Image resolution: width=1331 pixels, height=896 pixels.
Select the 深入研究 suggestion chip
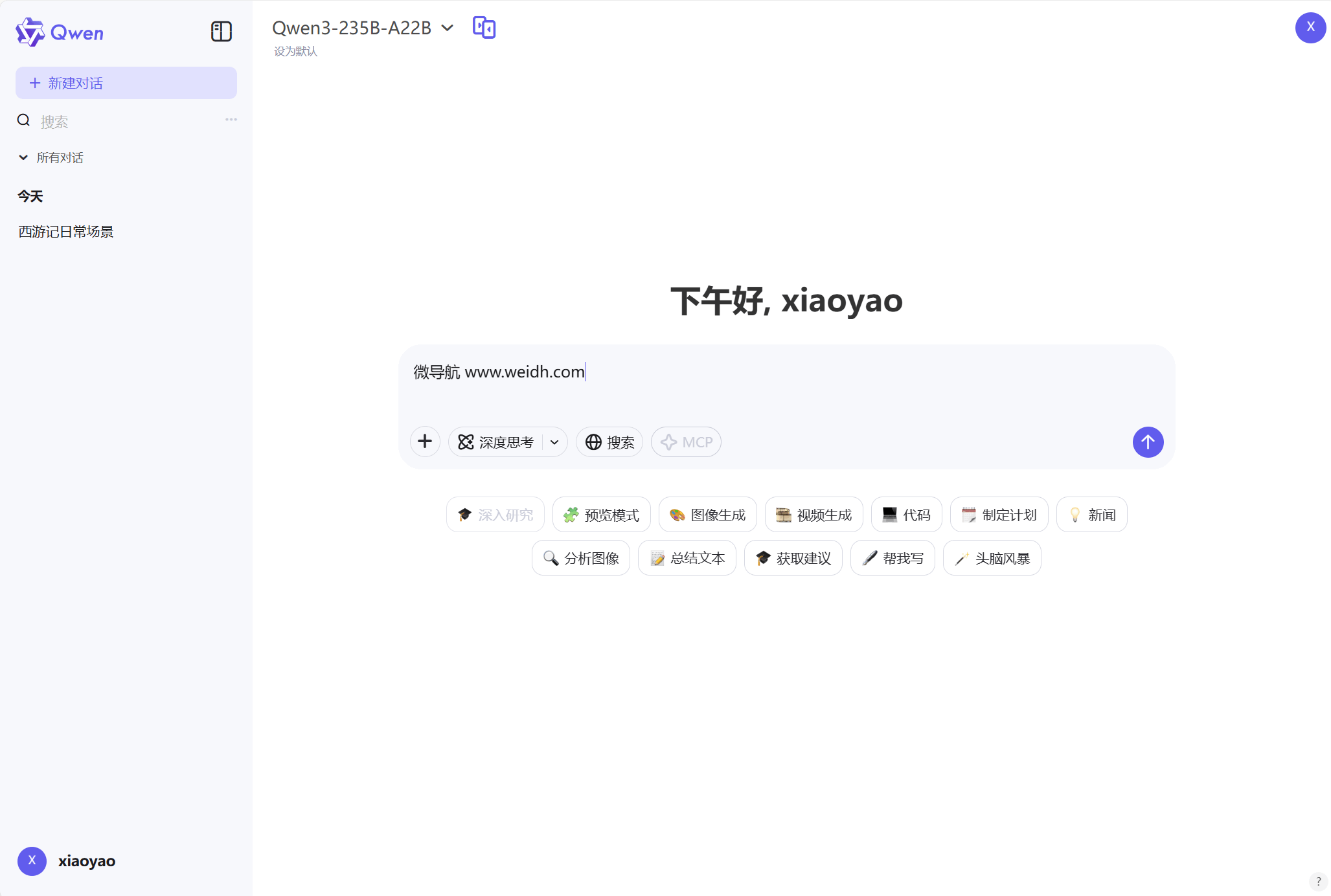pos(495,515)
